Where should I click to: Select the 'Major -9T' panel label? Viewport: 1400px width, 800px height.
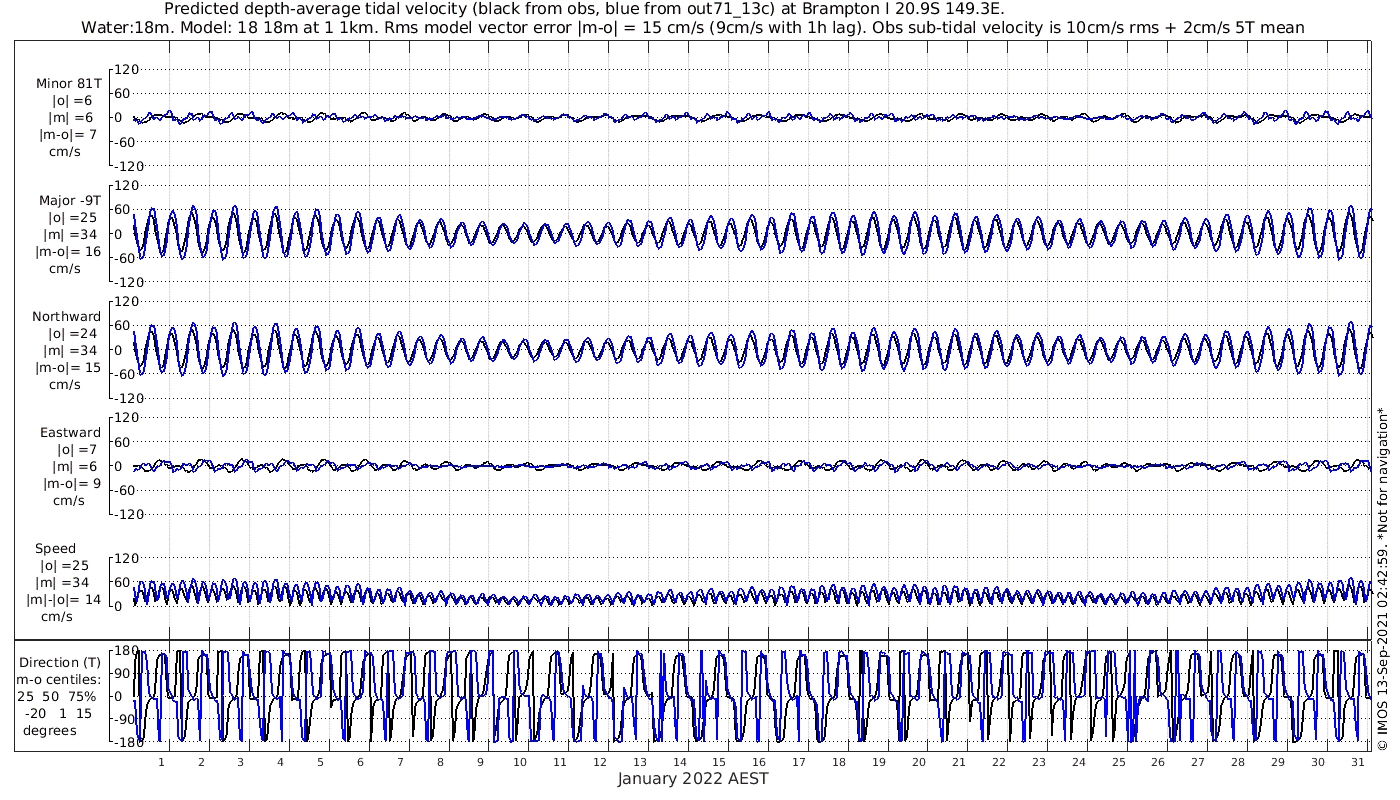68,201
